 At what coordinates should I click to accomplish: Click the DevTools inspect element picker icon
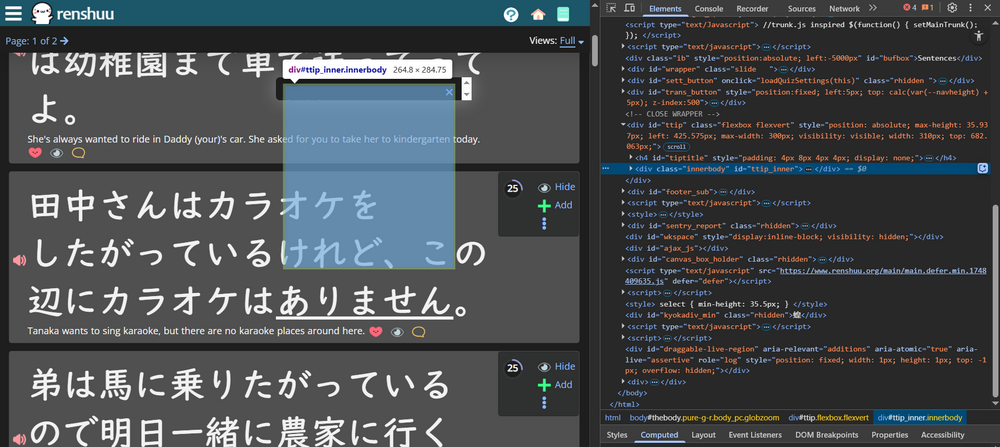pyautogui.click(x=611, y=8)
